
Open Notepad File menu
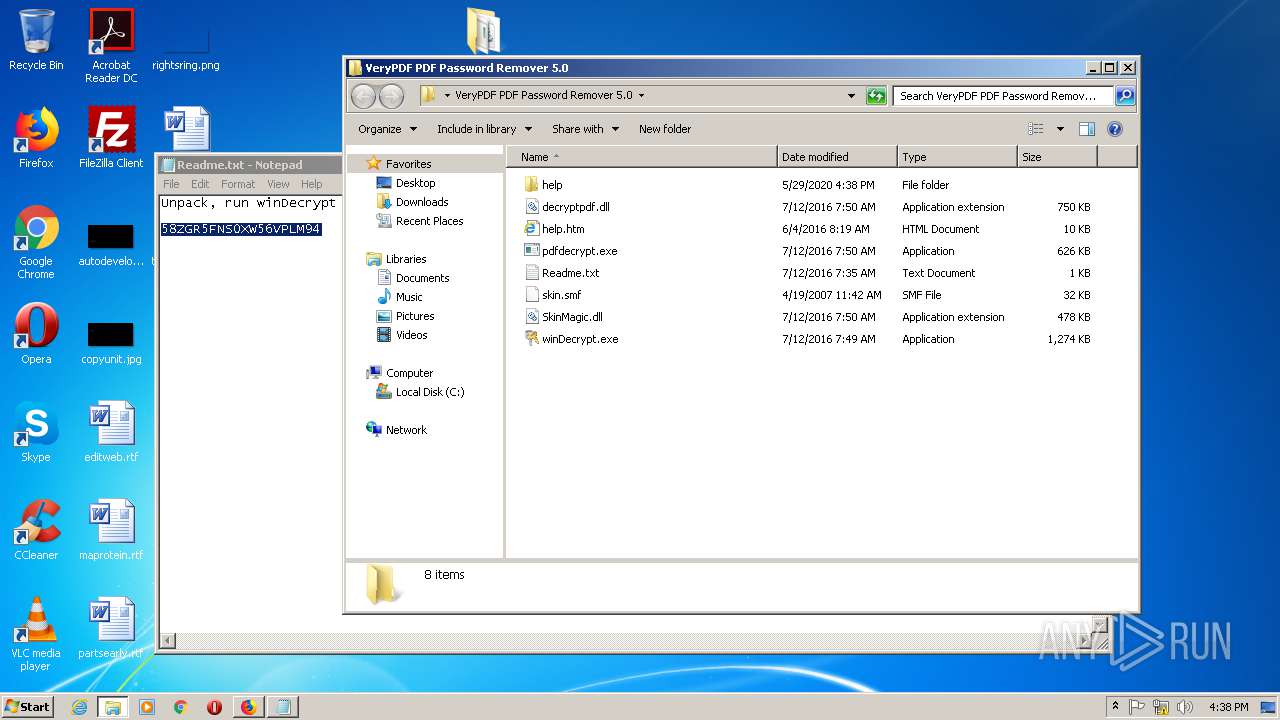pyautogui.click(x=171, y=184)
